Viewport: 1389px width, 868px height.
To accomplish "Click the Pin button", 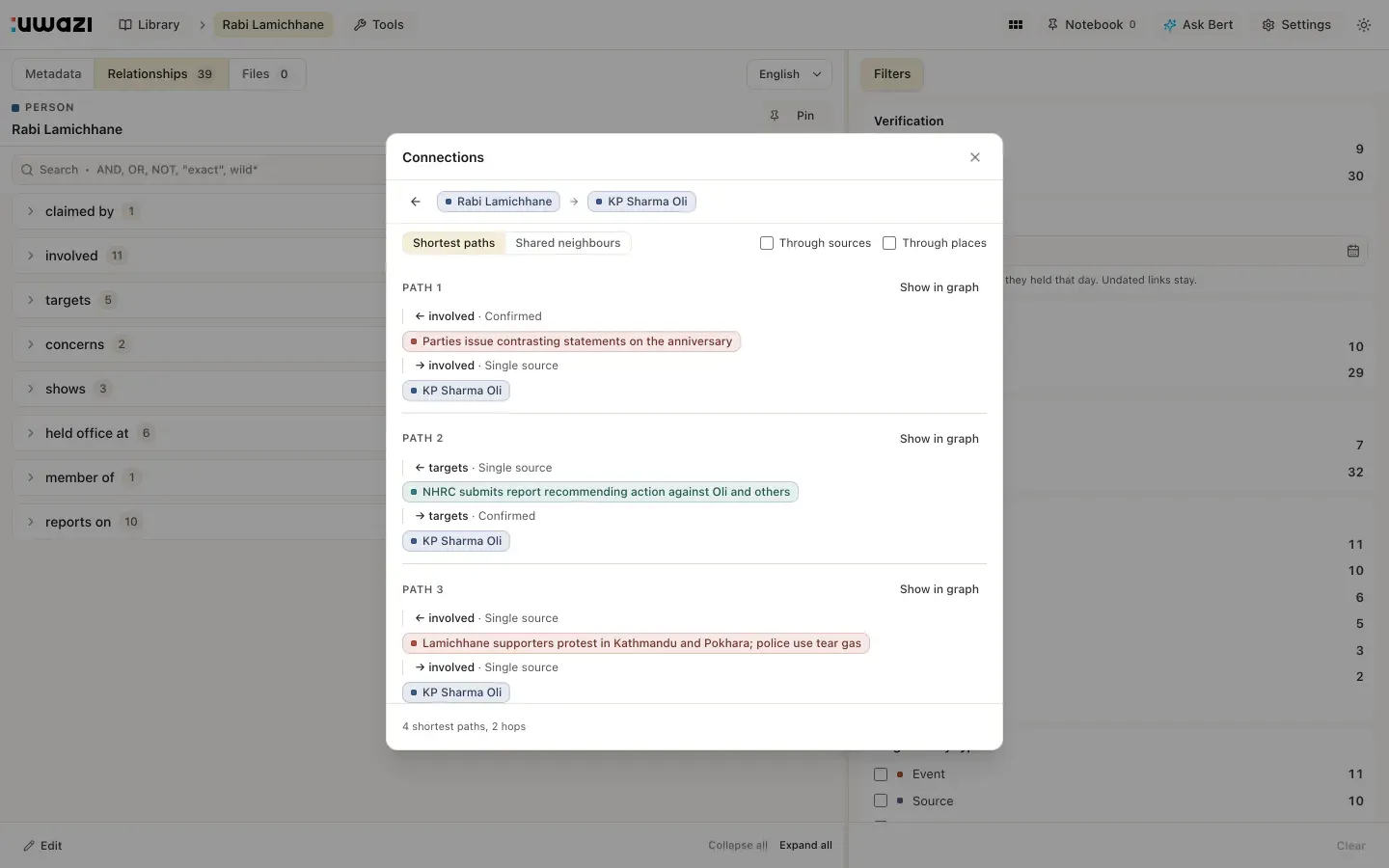I will [x=792, y=116].
